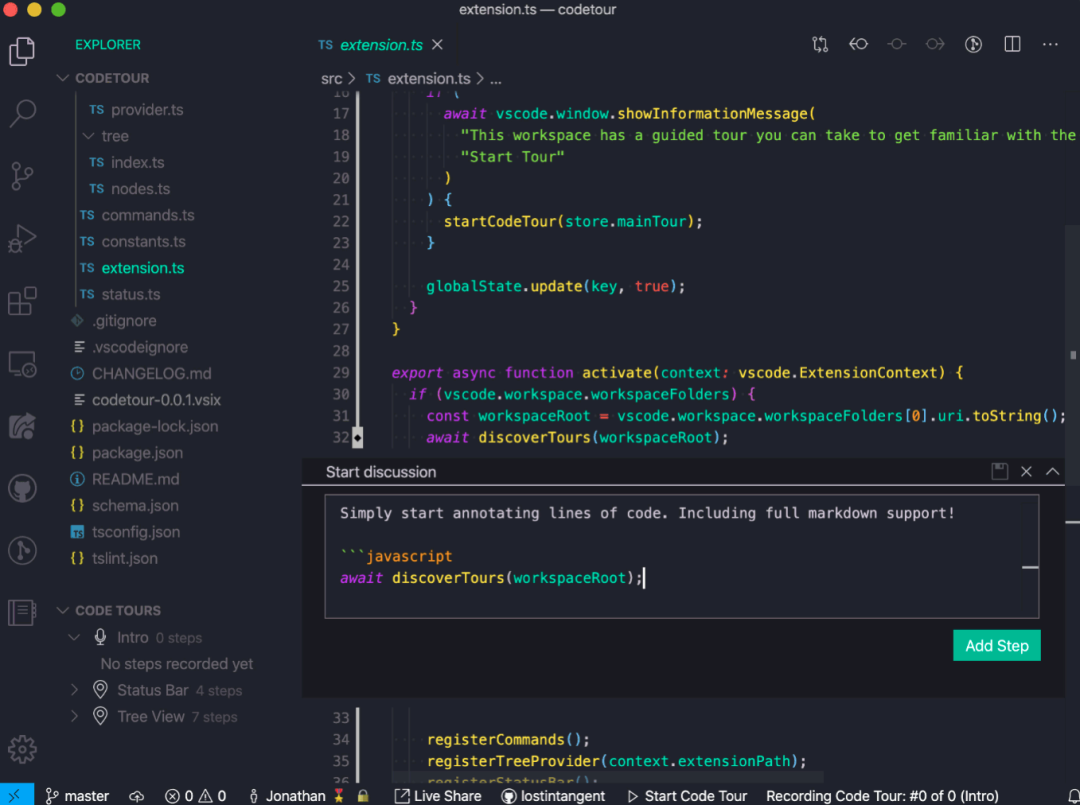1080x805 pixels.
Task: Close the Start discussion panel
Action: [x=1026, y=472]
